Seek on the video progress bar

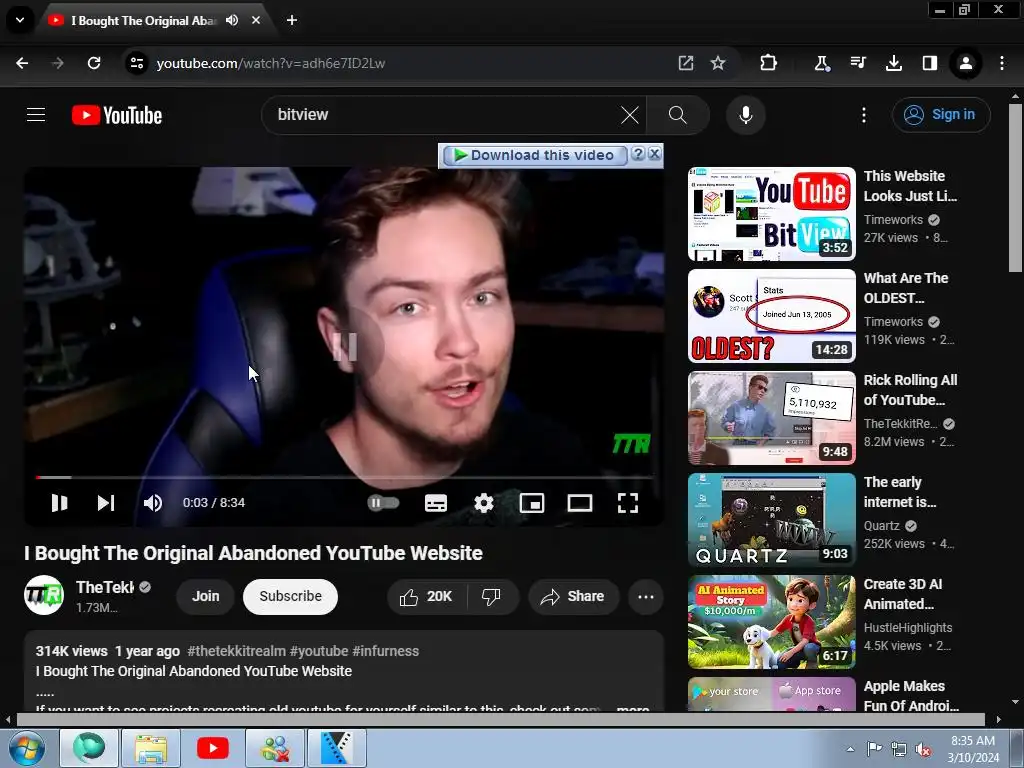344,477
